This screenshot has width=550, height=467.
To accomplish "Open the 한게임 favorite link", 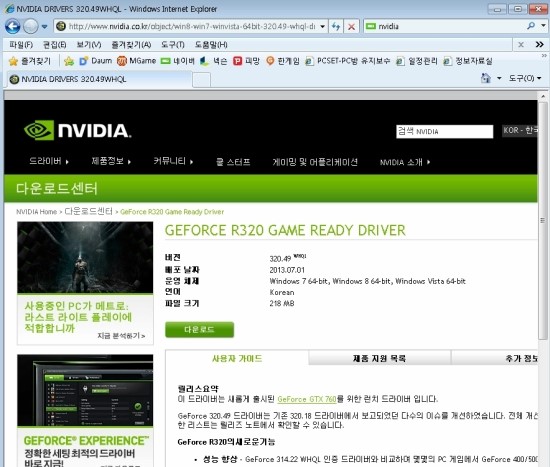I will 283,61.
